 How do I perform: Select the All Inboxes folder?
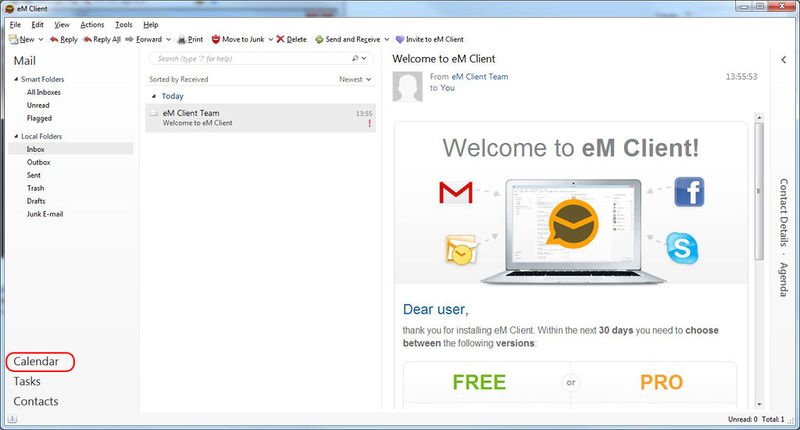point(44,92)
